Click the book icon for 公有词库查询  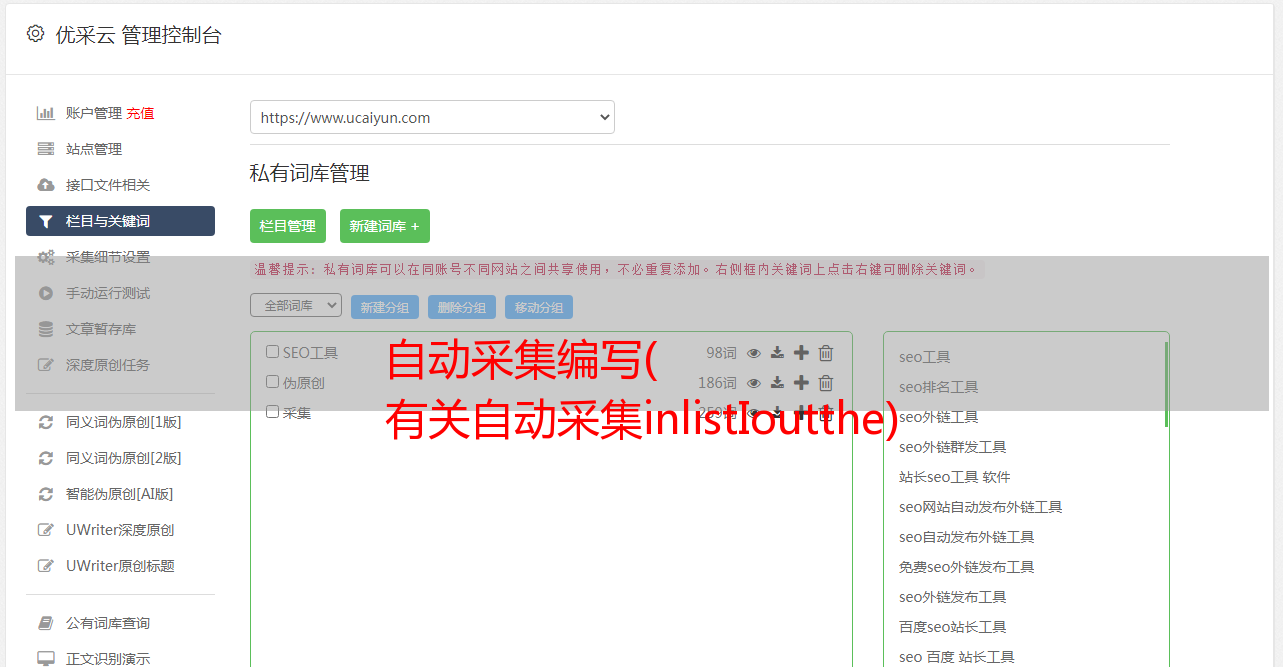pos(45,623)
